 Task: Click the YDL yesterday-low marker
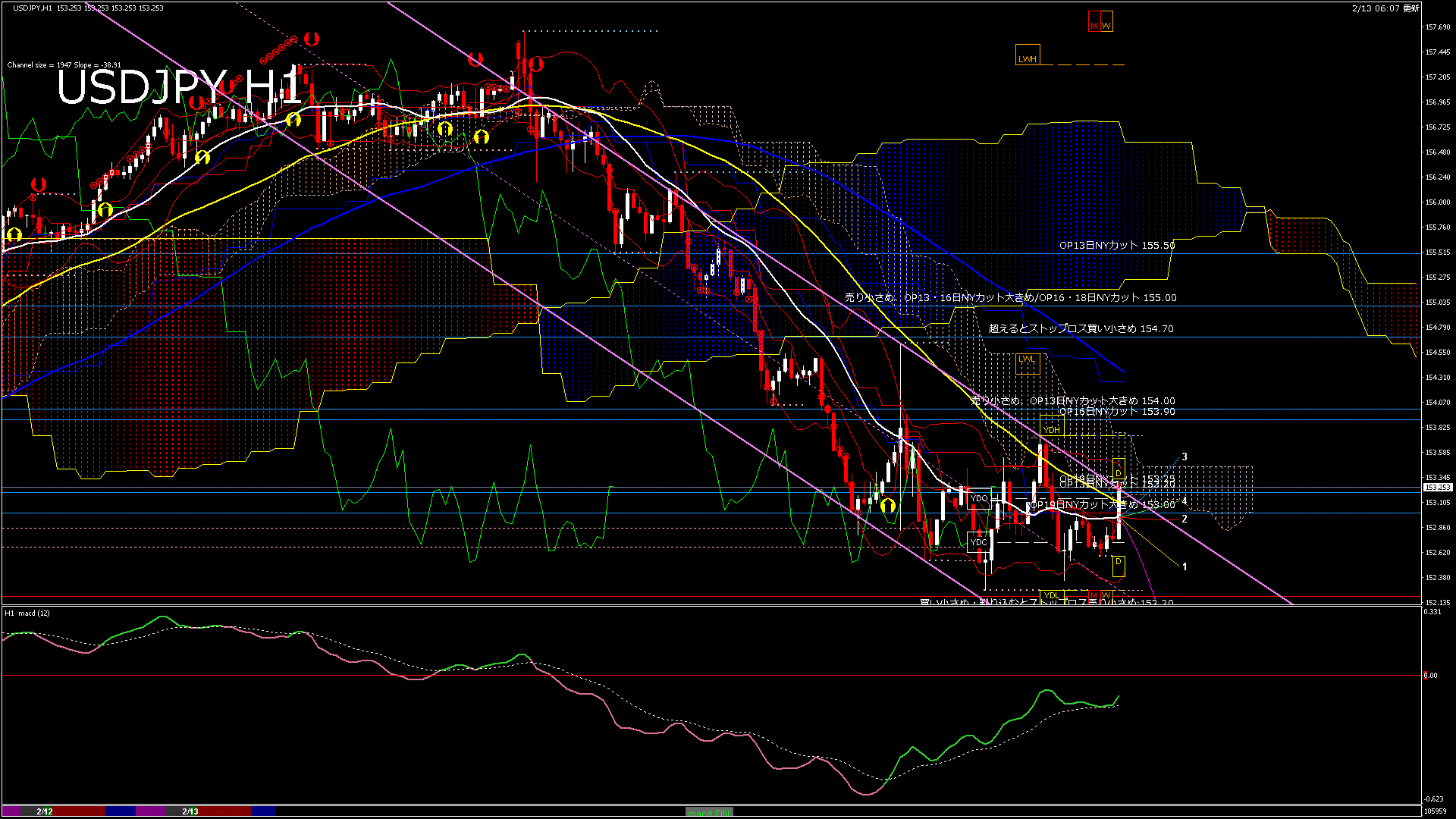[x=1051, y=595]
